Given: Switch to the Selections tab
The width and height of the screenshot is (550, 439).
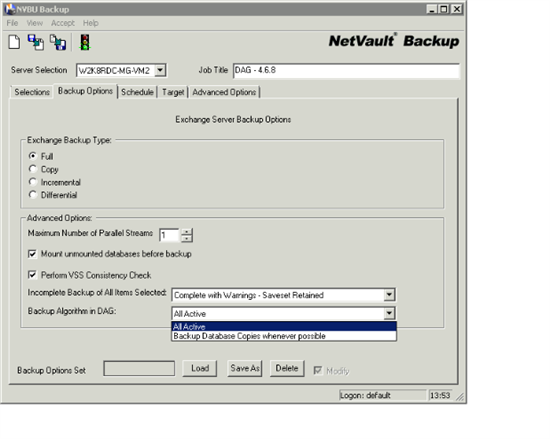Looking at the screenshot, I should pyautogui.click(x=32, y=92).
